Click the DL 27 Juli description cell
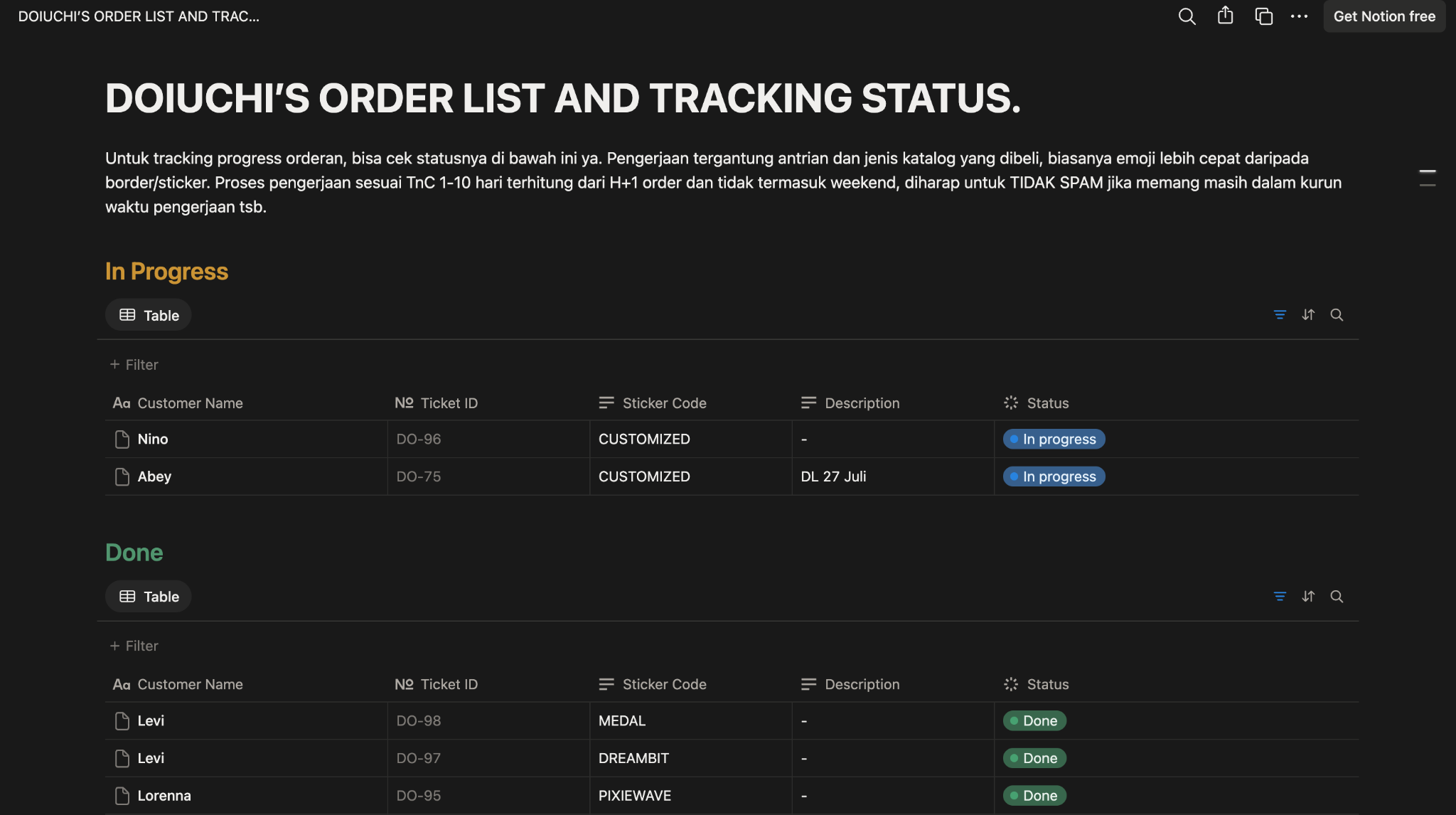 click(893, 476)
